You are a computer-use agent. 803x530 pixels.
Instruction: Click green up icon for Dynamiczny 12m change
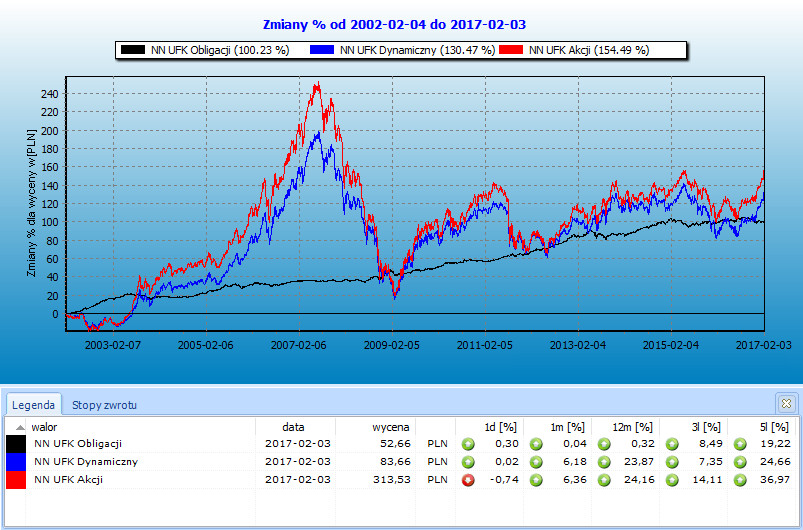[x=605, y=462]
